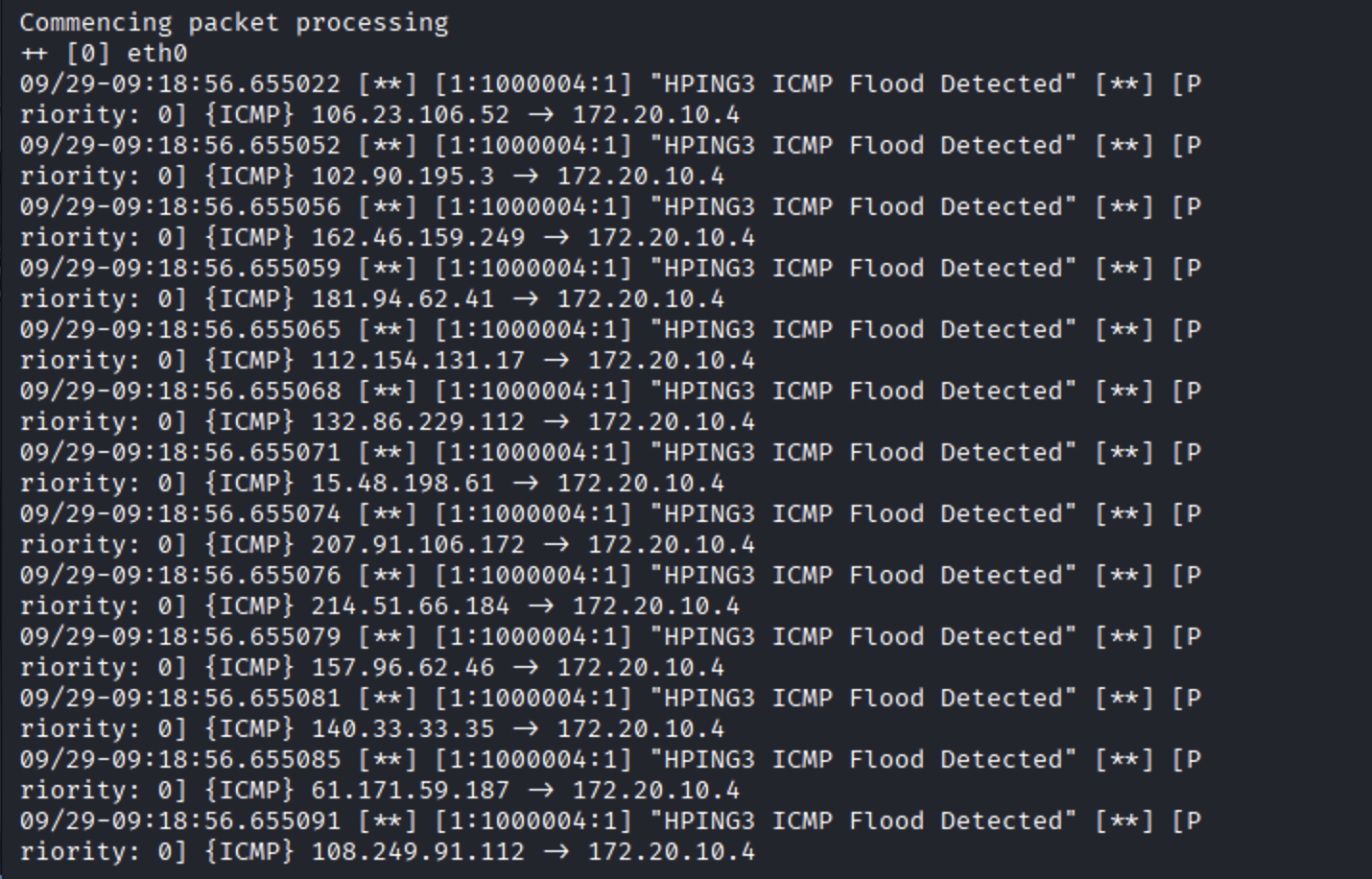Select the source address 61.171.59.187
1372x879 pixels.
point(410,791)
